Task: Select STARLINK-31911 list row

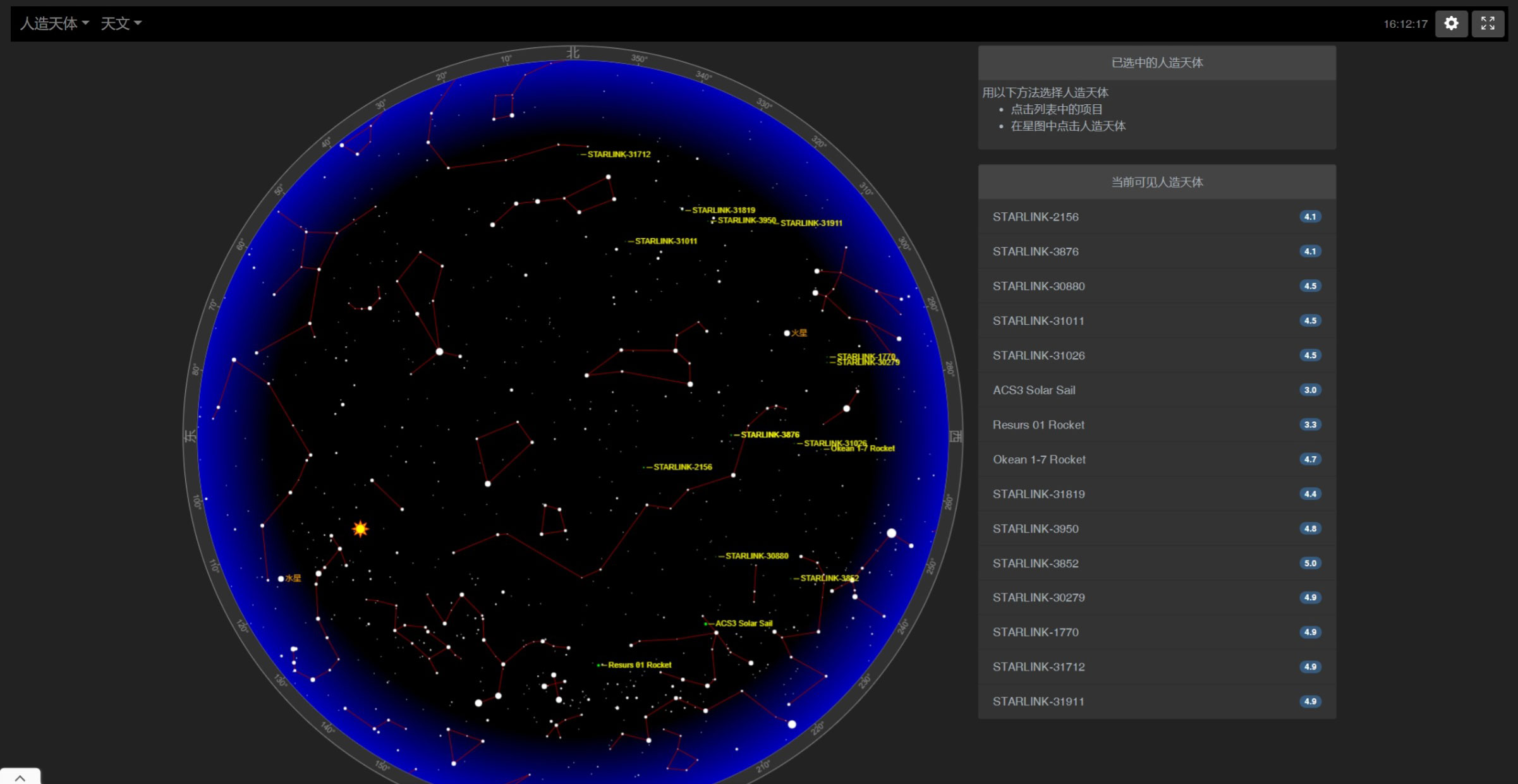Action: pos(1157,701)
